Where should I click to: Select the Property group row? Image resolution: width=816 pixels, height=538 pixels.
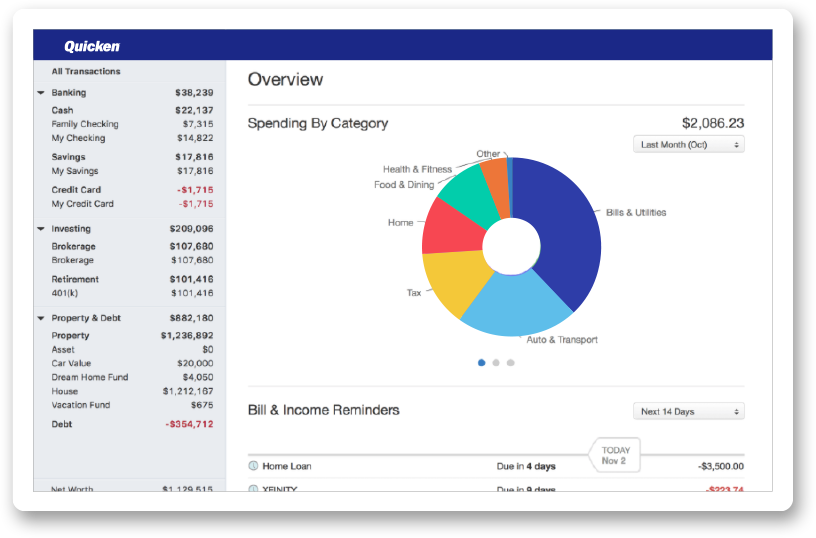point(132,336)
